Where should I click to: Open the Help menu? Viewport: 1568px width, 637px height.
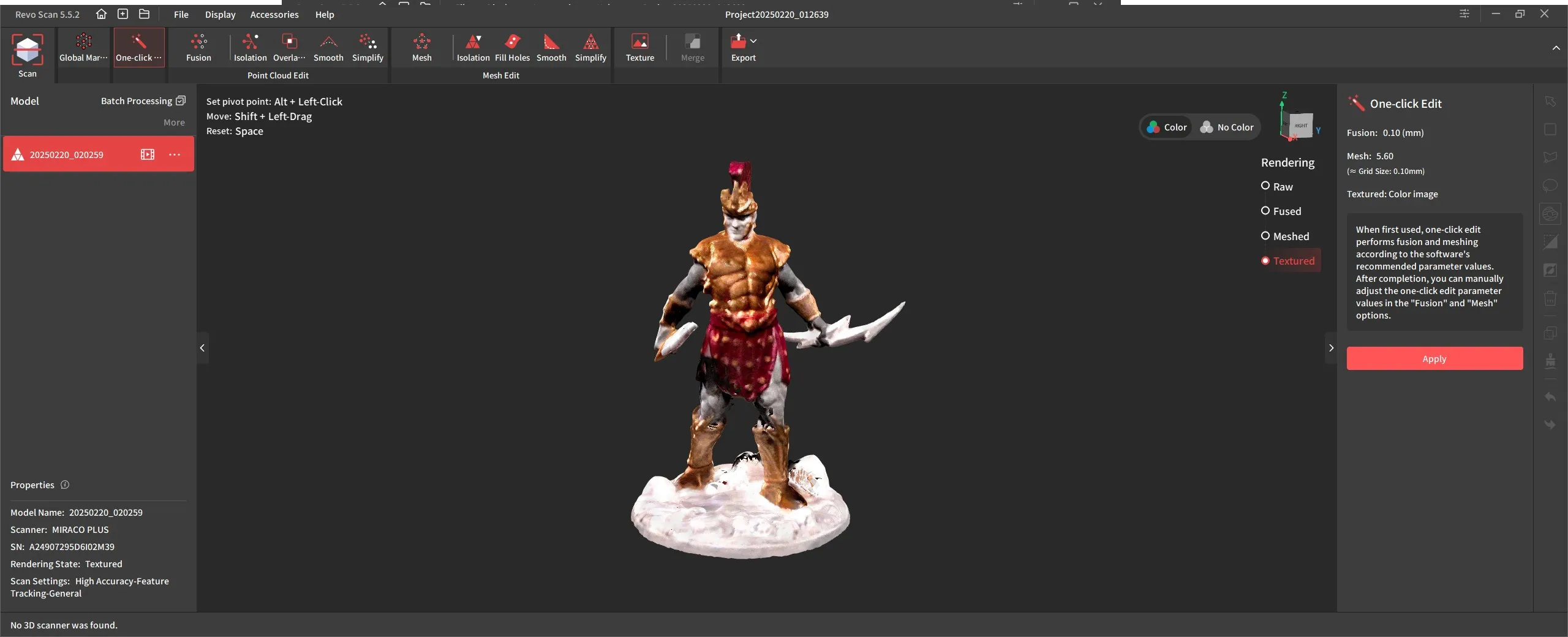[325, 14]
